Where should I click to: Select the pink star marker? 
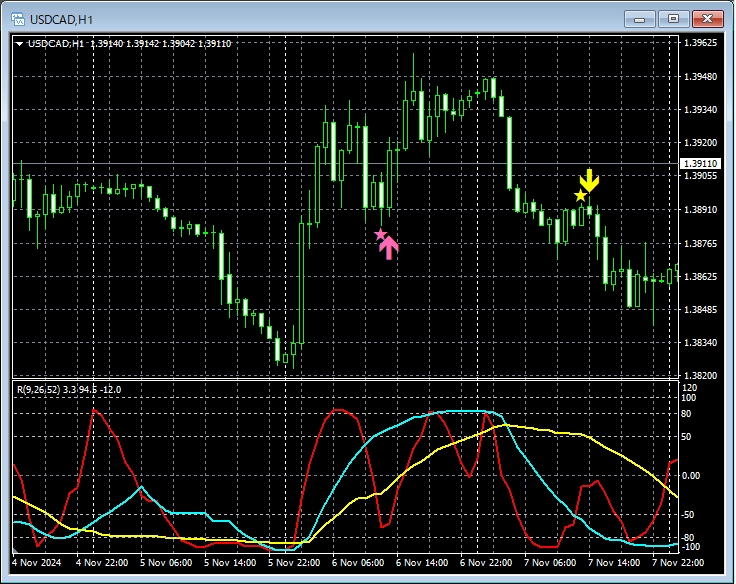click(x=380, y=234)
